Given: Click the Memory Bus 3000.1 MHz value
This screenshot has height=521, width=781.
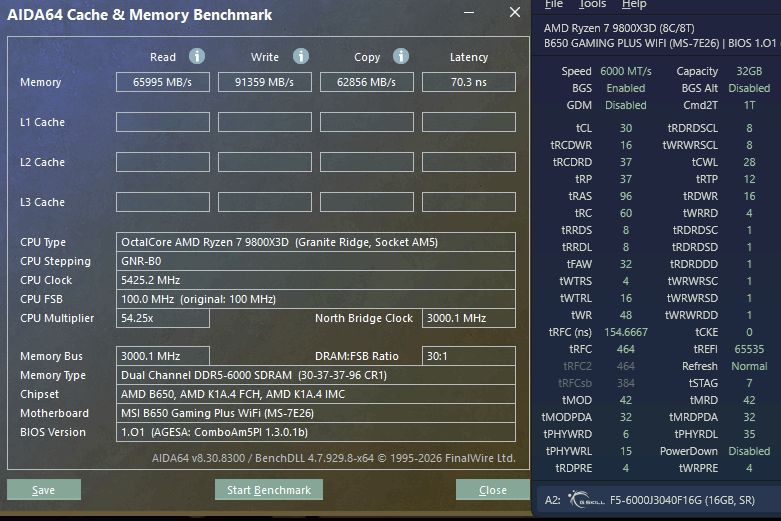Looking at the screenshot, I should tap(162, 356).
